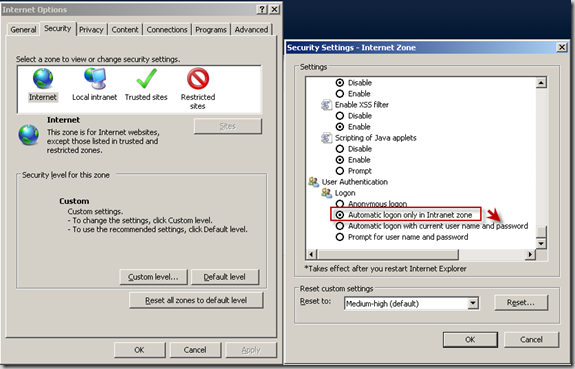Click the settings list scroll up arrow
Image resolution: width=575 pixels, height=369 pixels.
541,83
